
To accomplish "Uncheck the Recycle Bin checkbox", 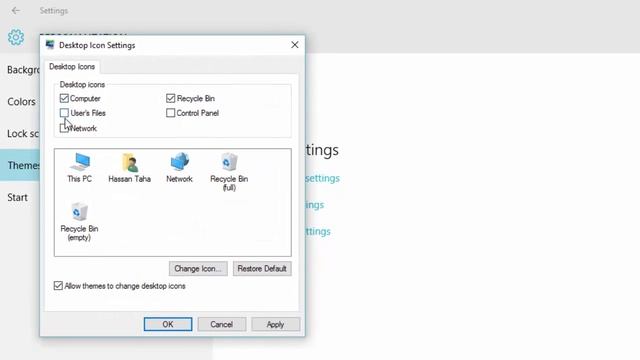I will (x=171, y=98).
